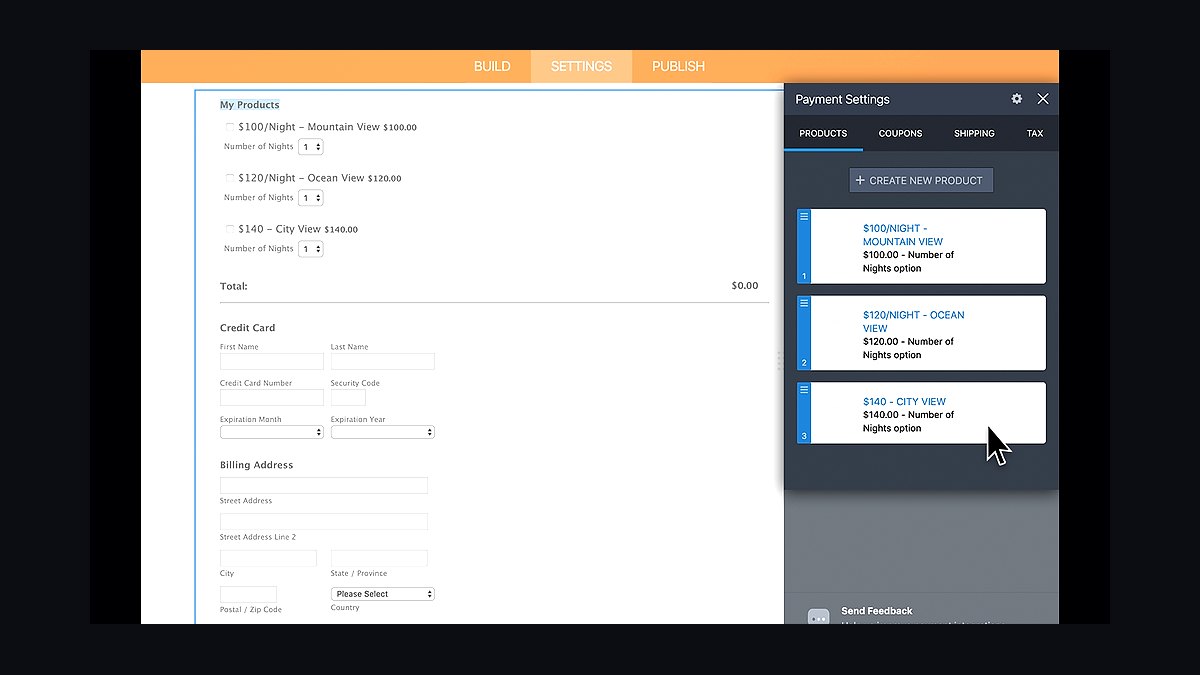Open the SHIPPING tab
The width and height of the screenshot is (1200, 675).
[x=974, y=133]
